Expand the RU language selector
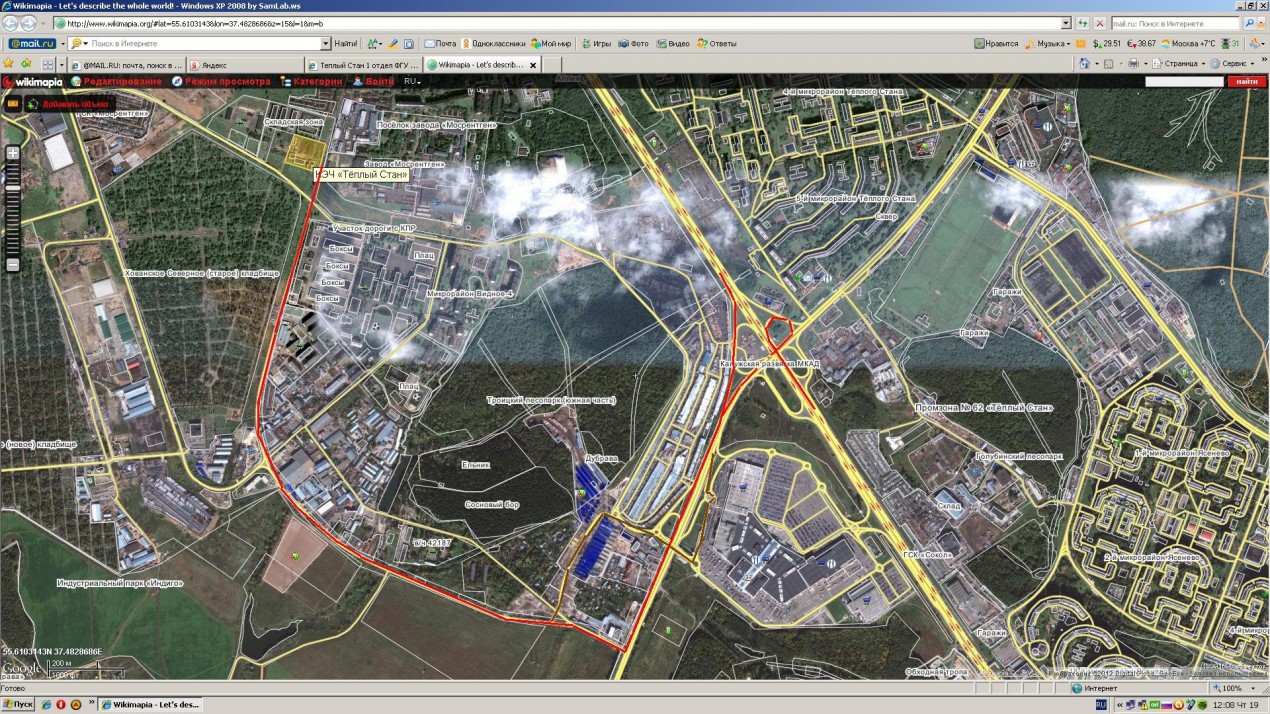Viewport: 1270px width, 714px height. coord(412,81)
